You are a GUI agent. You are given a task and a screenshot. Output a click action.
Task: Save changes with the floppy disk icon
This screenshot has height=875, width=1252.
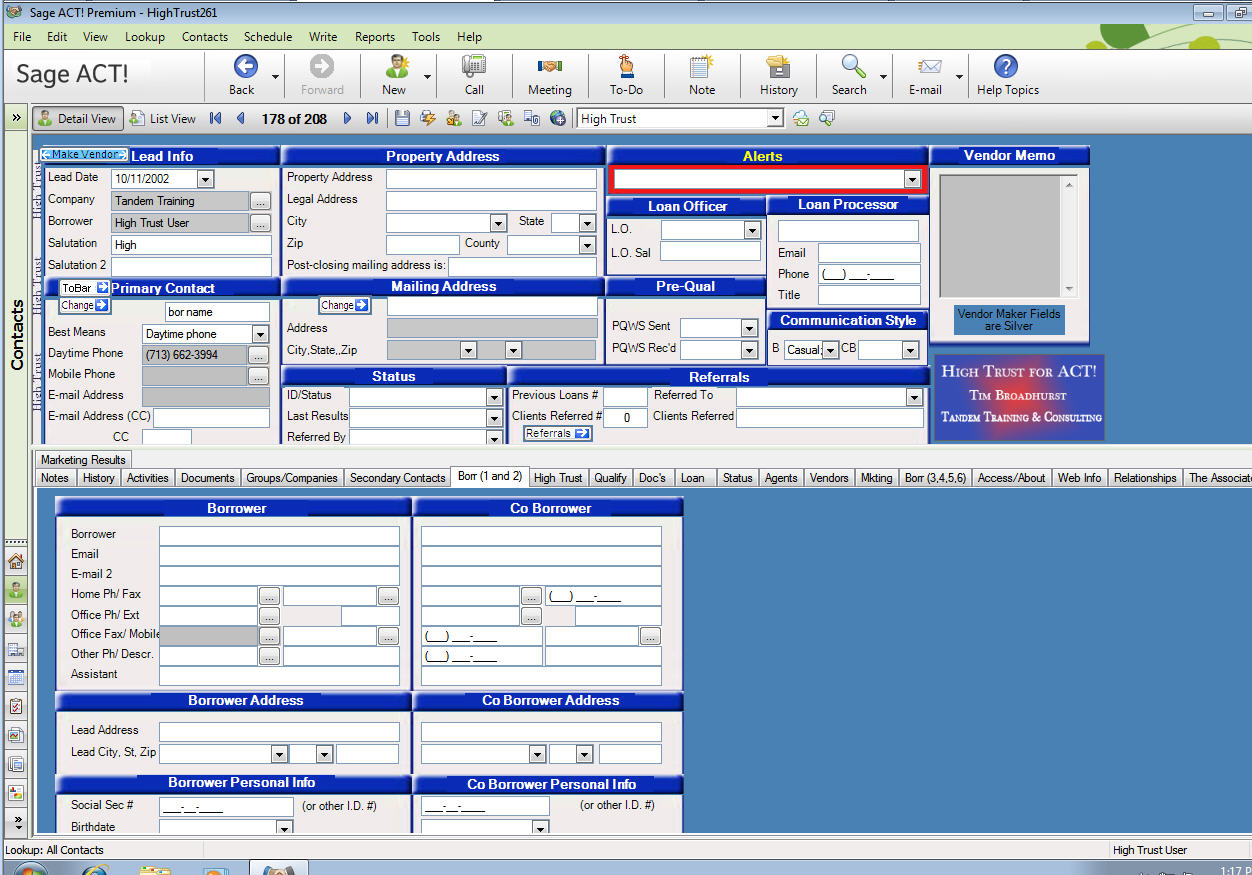(402, 118)
